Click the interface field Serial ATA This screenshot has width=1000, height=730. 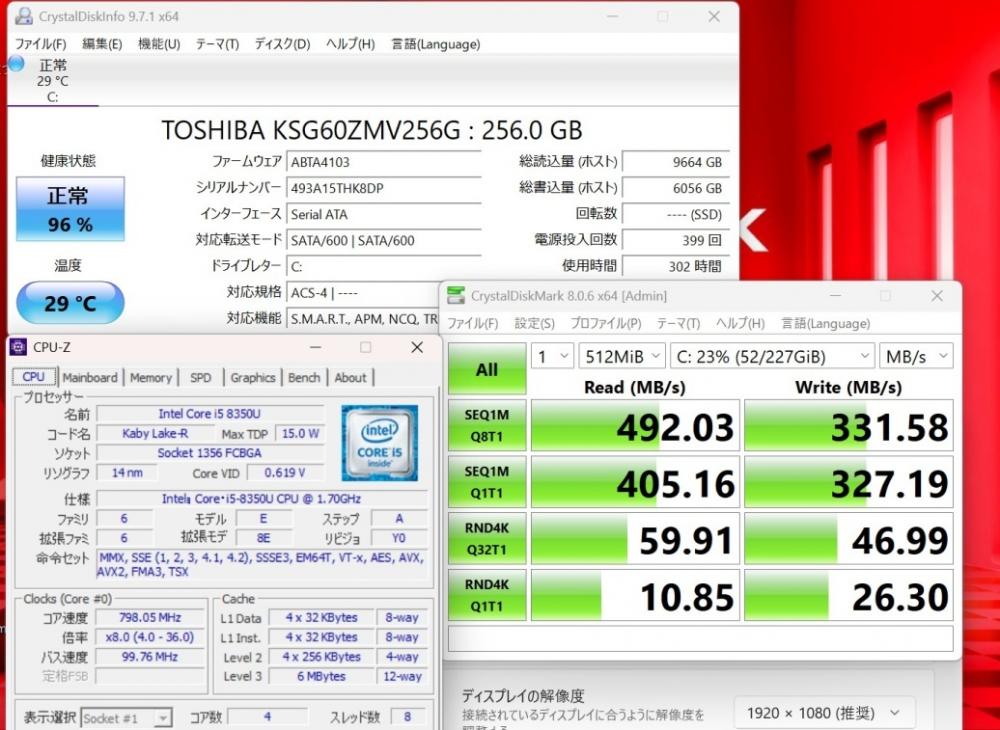pyautogui.click(x=383, y=214)
